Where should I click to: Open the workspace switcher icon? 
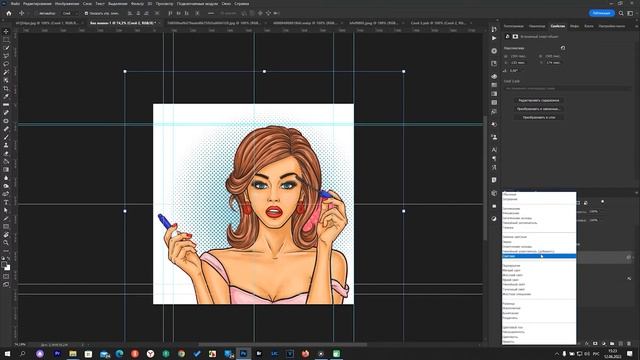pos(630,13)
